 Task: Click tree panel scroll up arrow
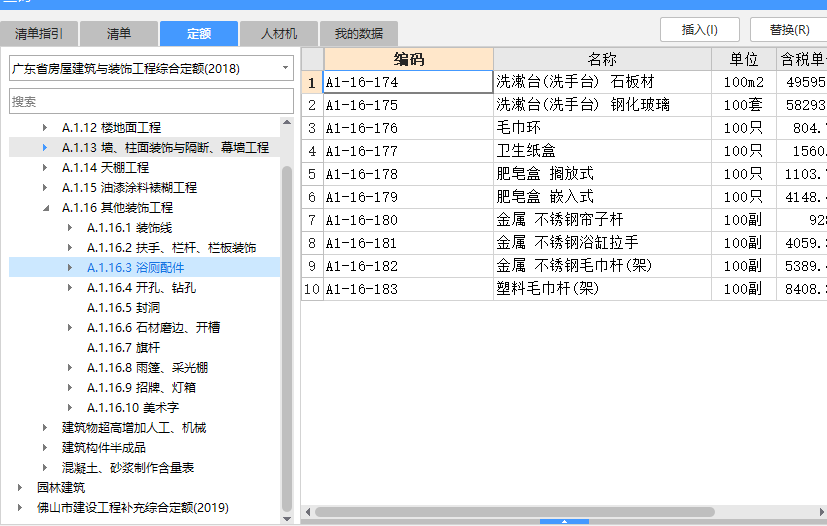pos(287,122)
